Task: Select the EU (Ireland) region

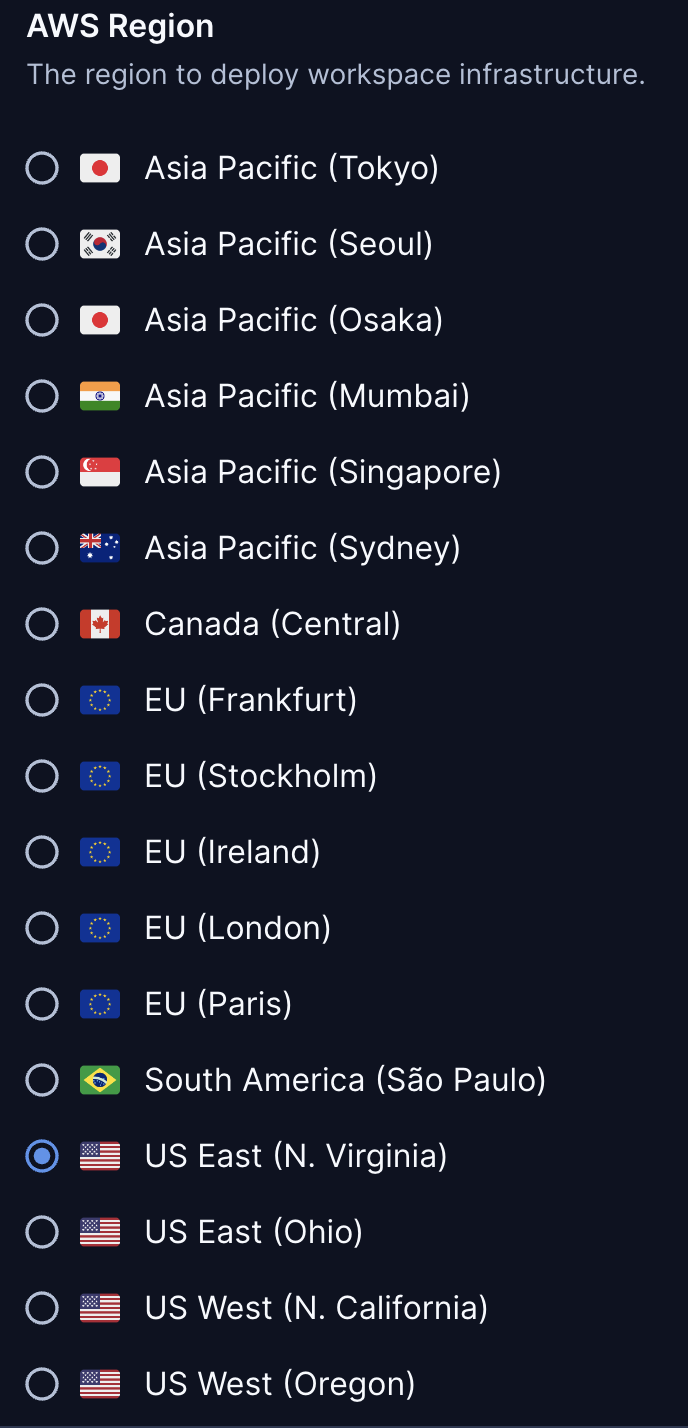Action: point(42,852)
